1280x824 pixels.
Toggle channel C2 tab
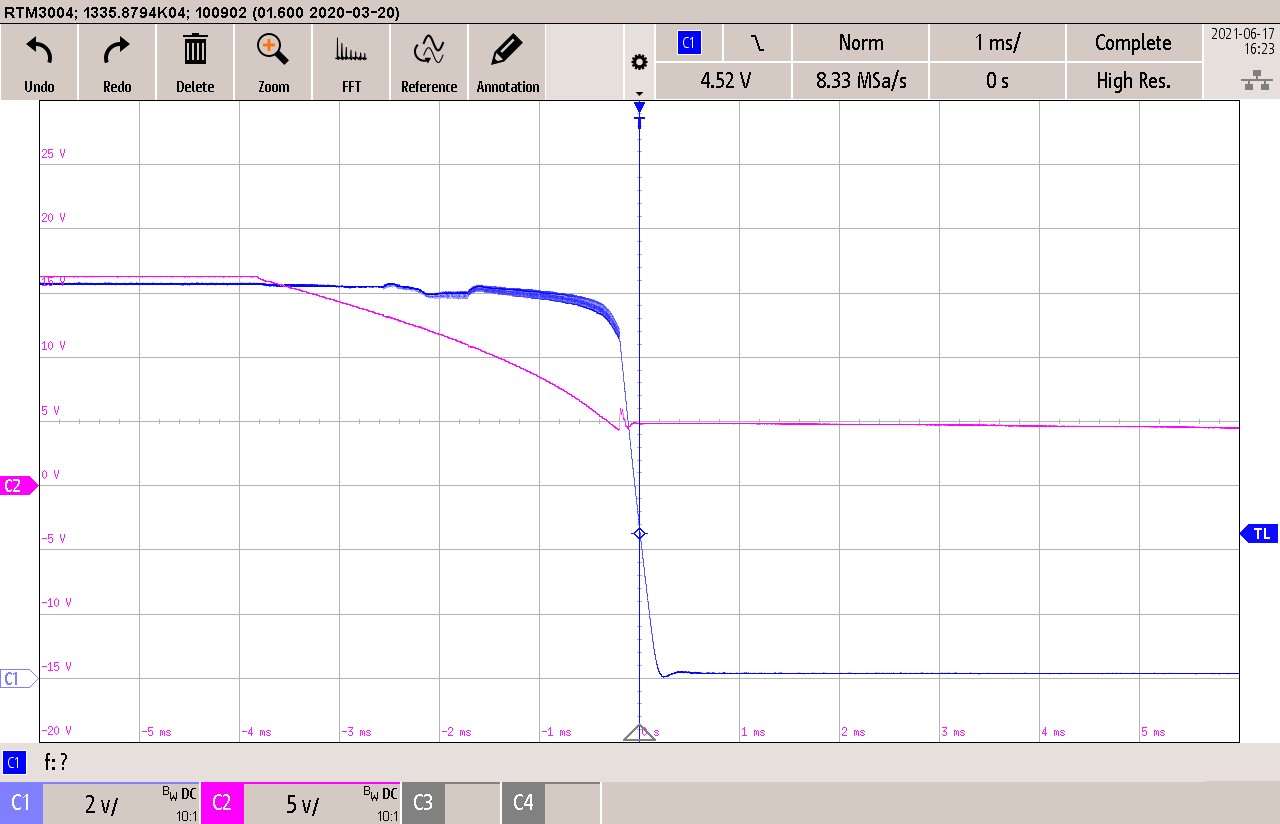(222, 803)
